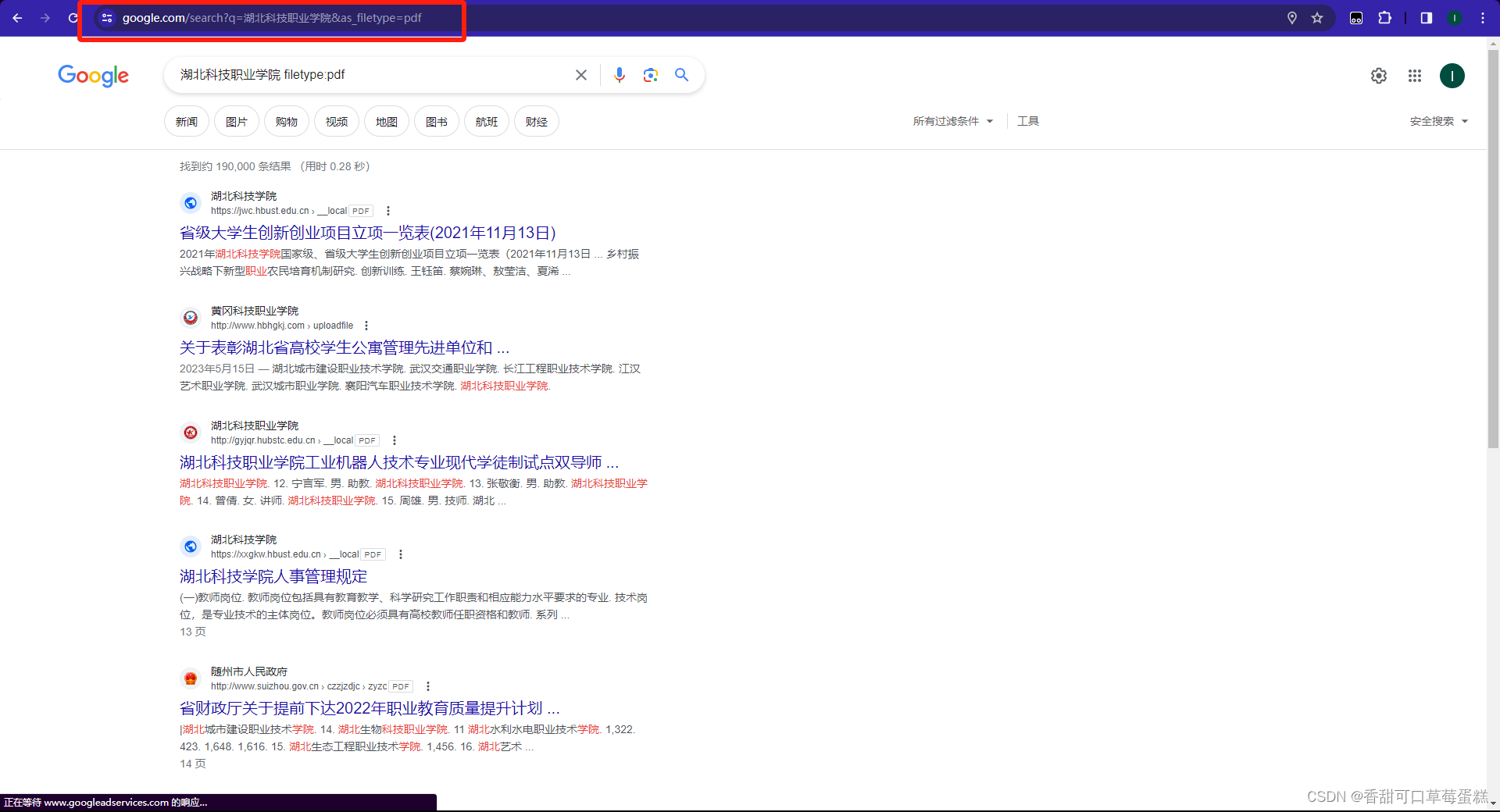Open more options for hbhgkj.com result
Image resolution: width=1500 pixels, height=812 pixels.
[x=366, y=326]
